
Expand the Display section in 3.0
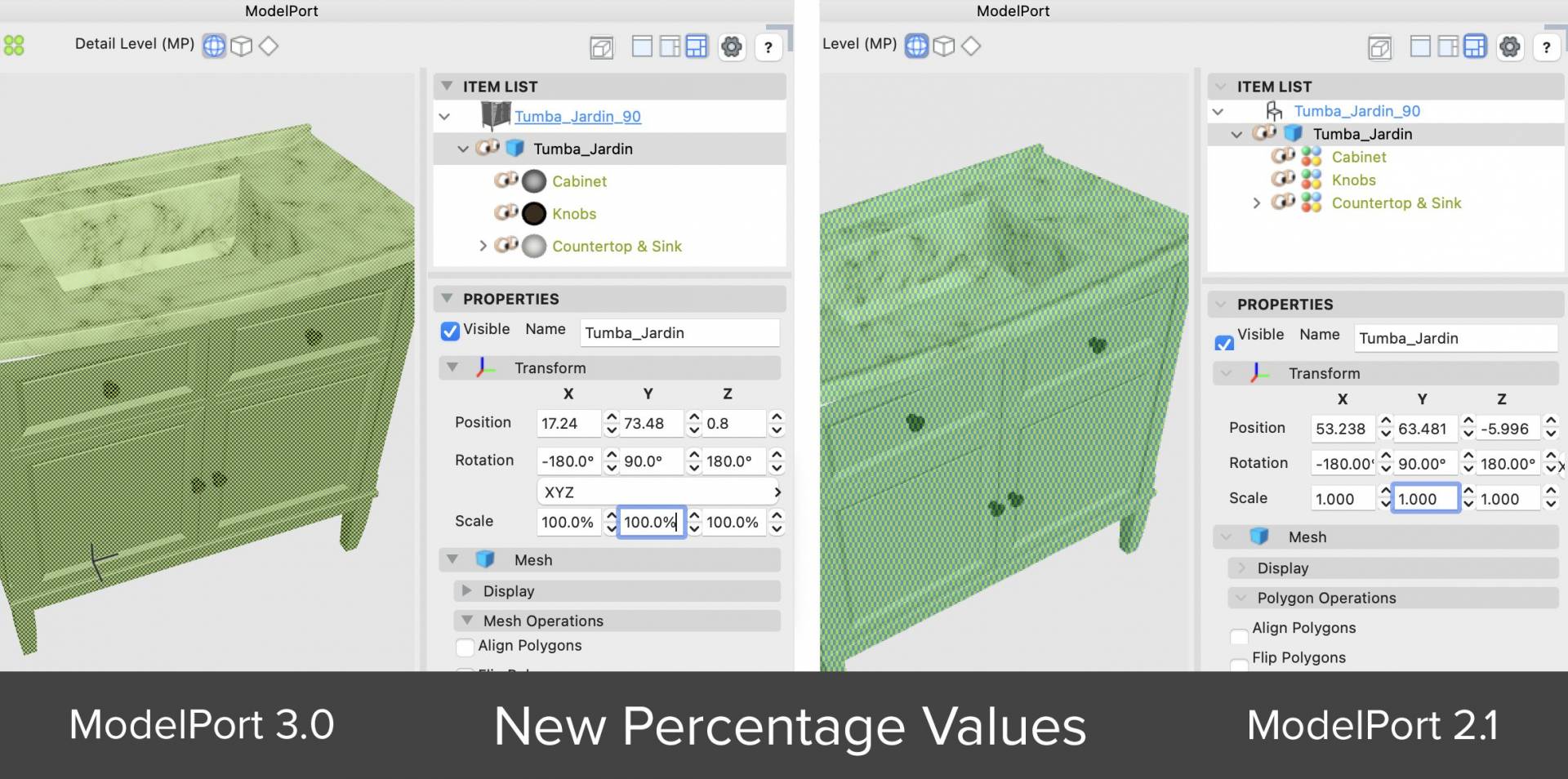(466, 590)
